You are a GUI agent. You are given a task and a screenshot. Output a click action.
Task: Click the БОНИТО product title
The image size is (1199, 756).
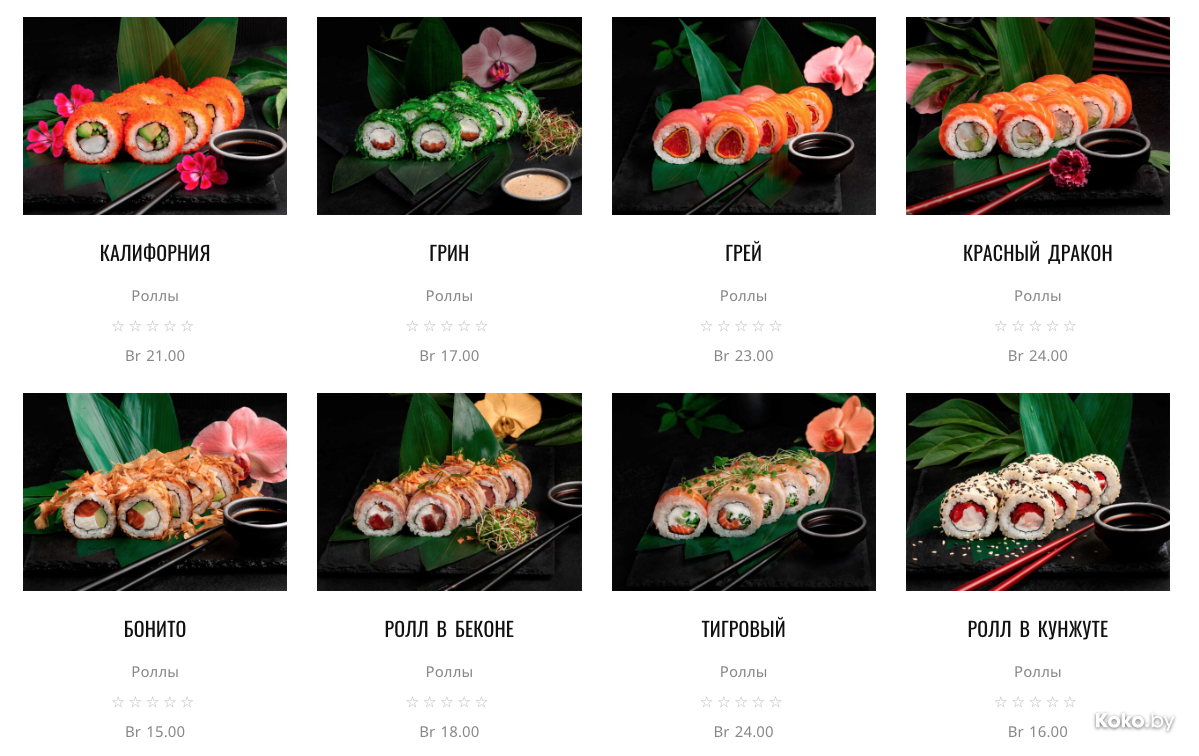(x=154, y=629)
